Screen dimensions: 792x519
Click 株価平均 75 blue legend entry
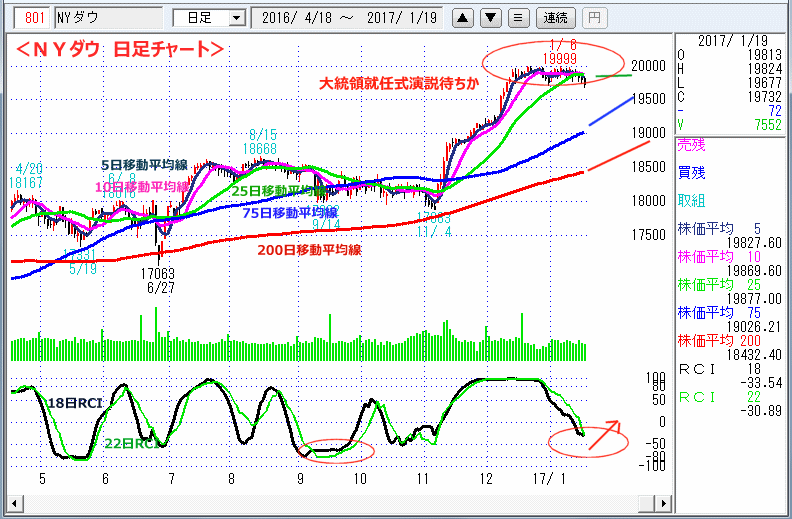tap(731, 312)
